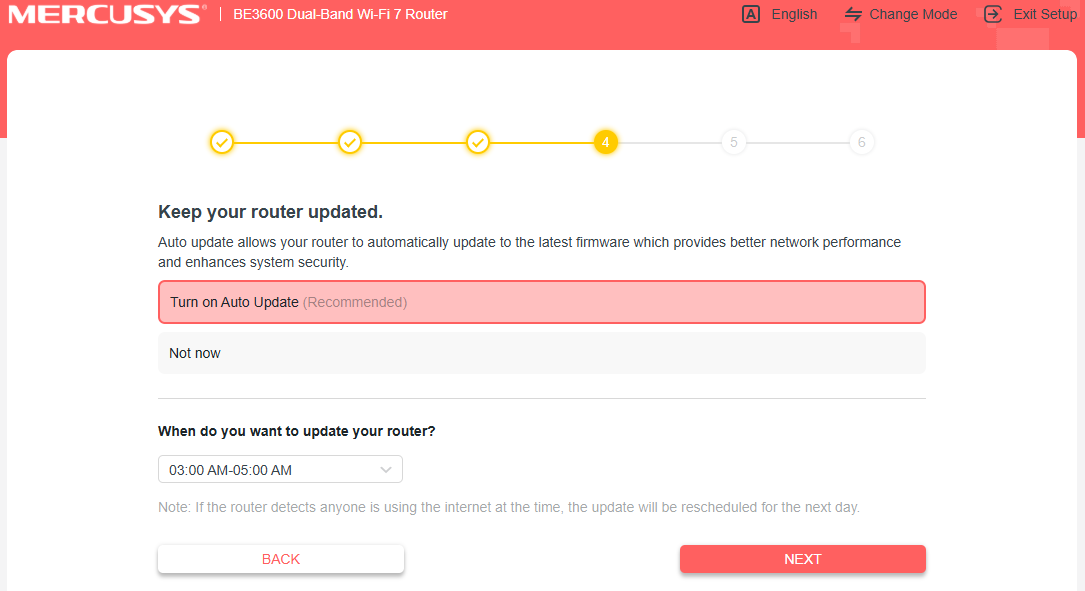Click the Exit Setup text label
The height and width of the screenshot is (591, 1085).
(x=1045, y=14)
